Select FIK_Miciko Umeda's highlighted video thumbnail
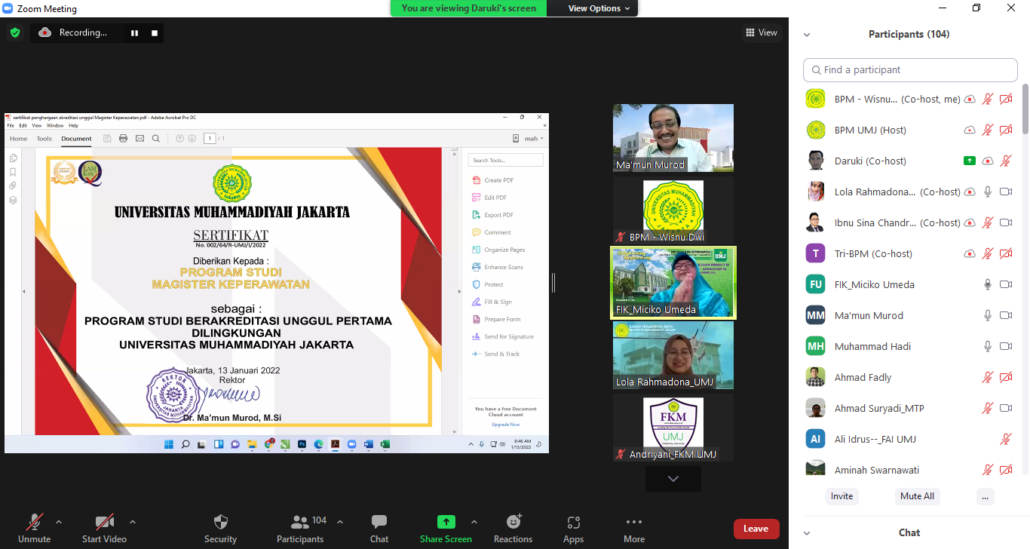Viewport: 1030px width, 549px height. click(x=673, y=283)
